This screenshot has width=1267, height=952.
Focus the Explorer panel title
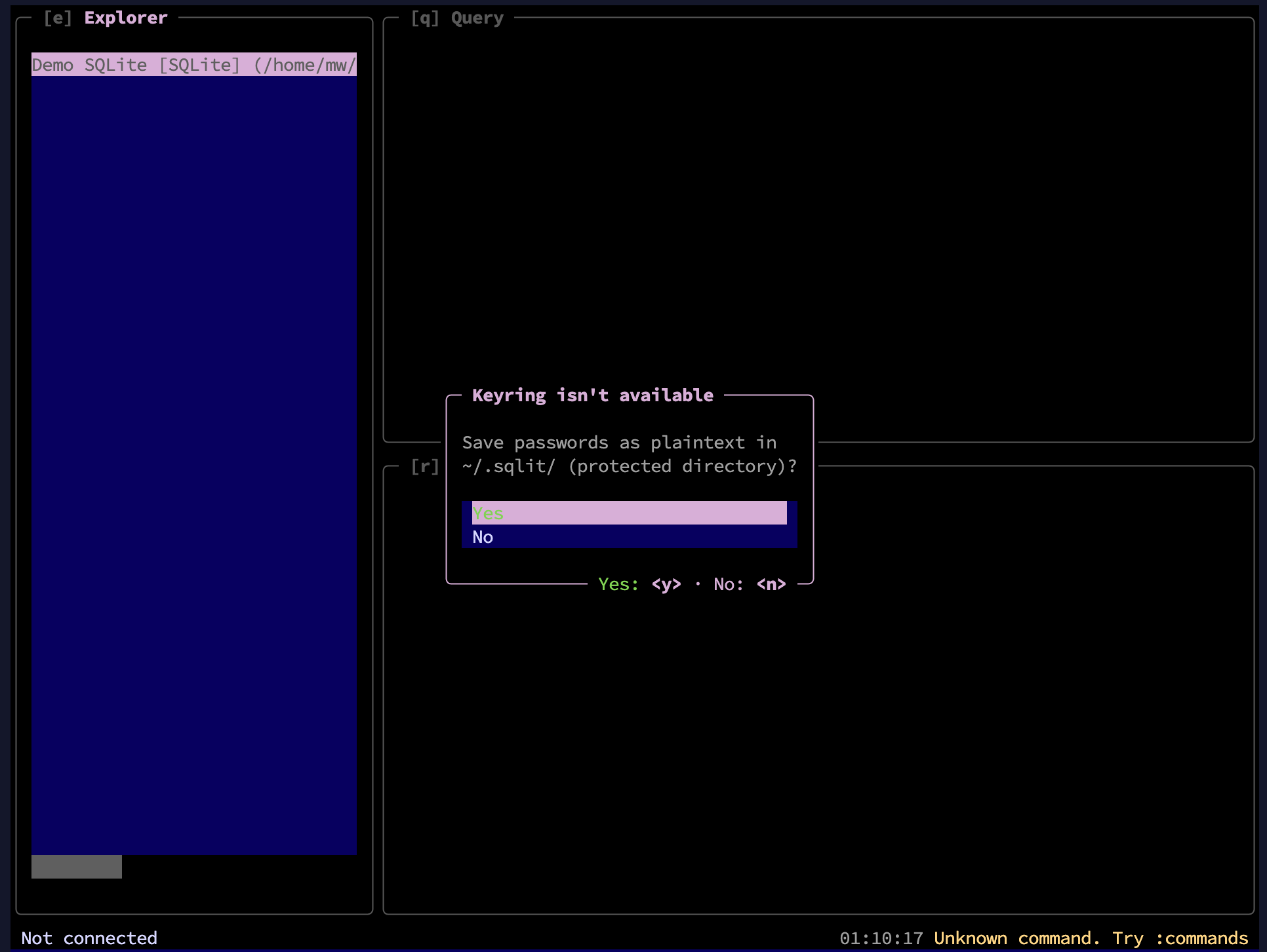tap(125, 18)
